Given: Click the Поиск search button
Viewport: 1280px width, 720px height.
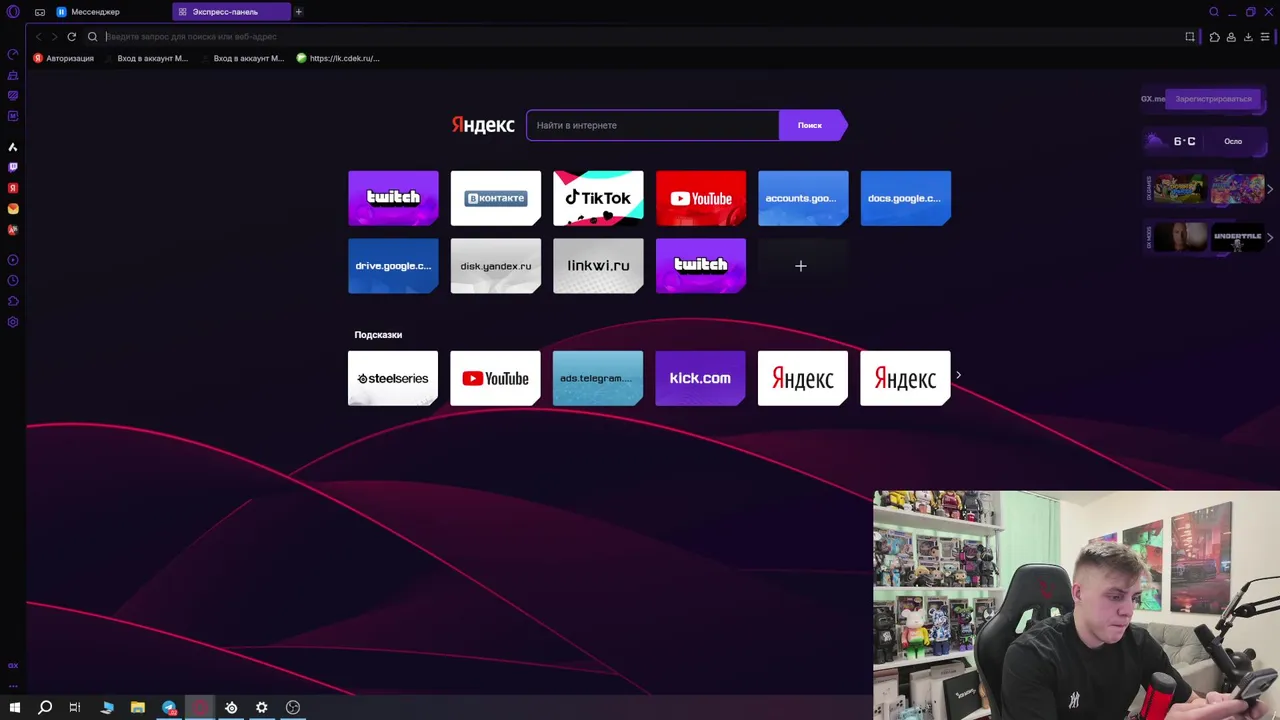Looking at the screenshot, I should (811, 125).
